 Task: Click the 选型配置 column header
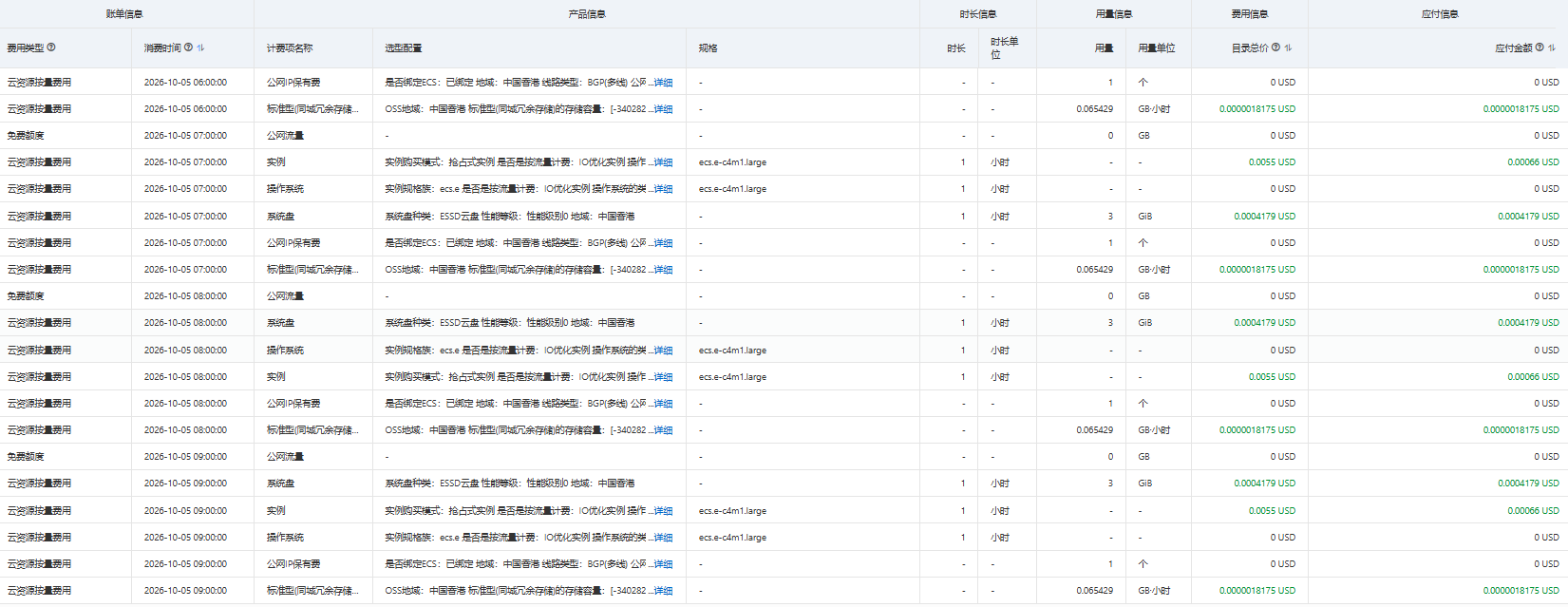pyautogui.click(x=404, y=47)
